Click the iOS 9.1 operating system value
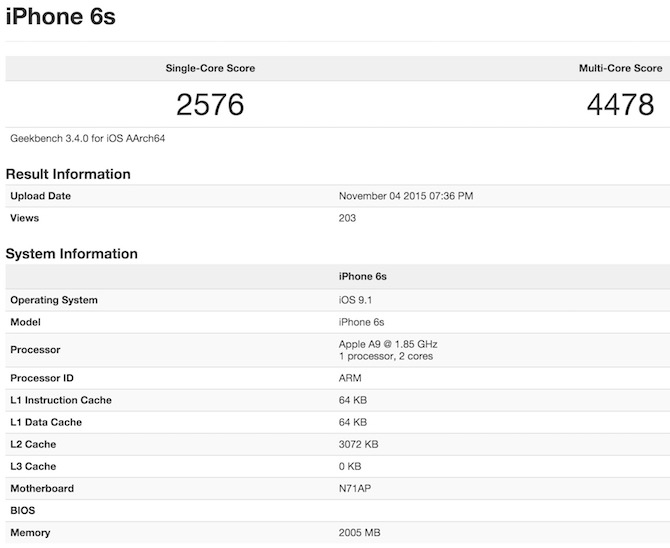This screenshot has height=548, width=670. click(357, 300)
